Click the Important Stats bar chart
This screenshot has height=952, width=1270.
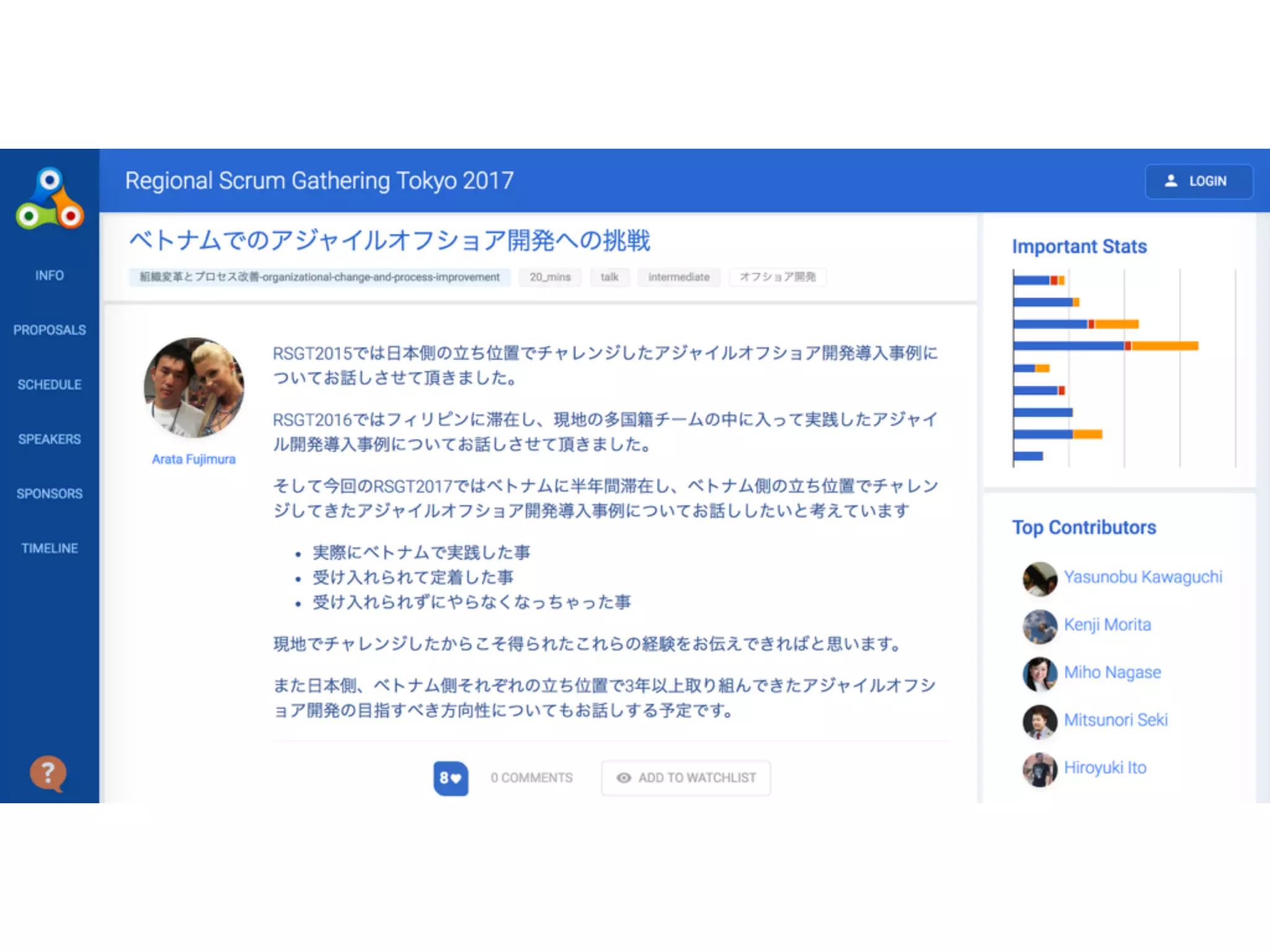[x=1124, y=368]
